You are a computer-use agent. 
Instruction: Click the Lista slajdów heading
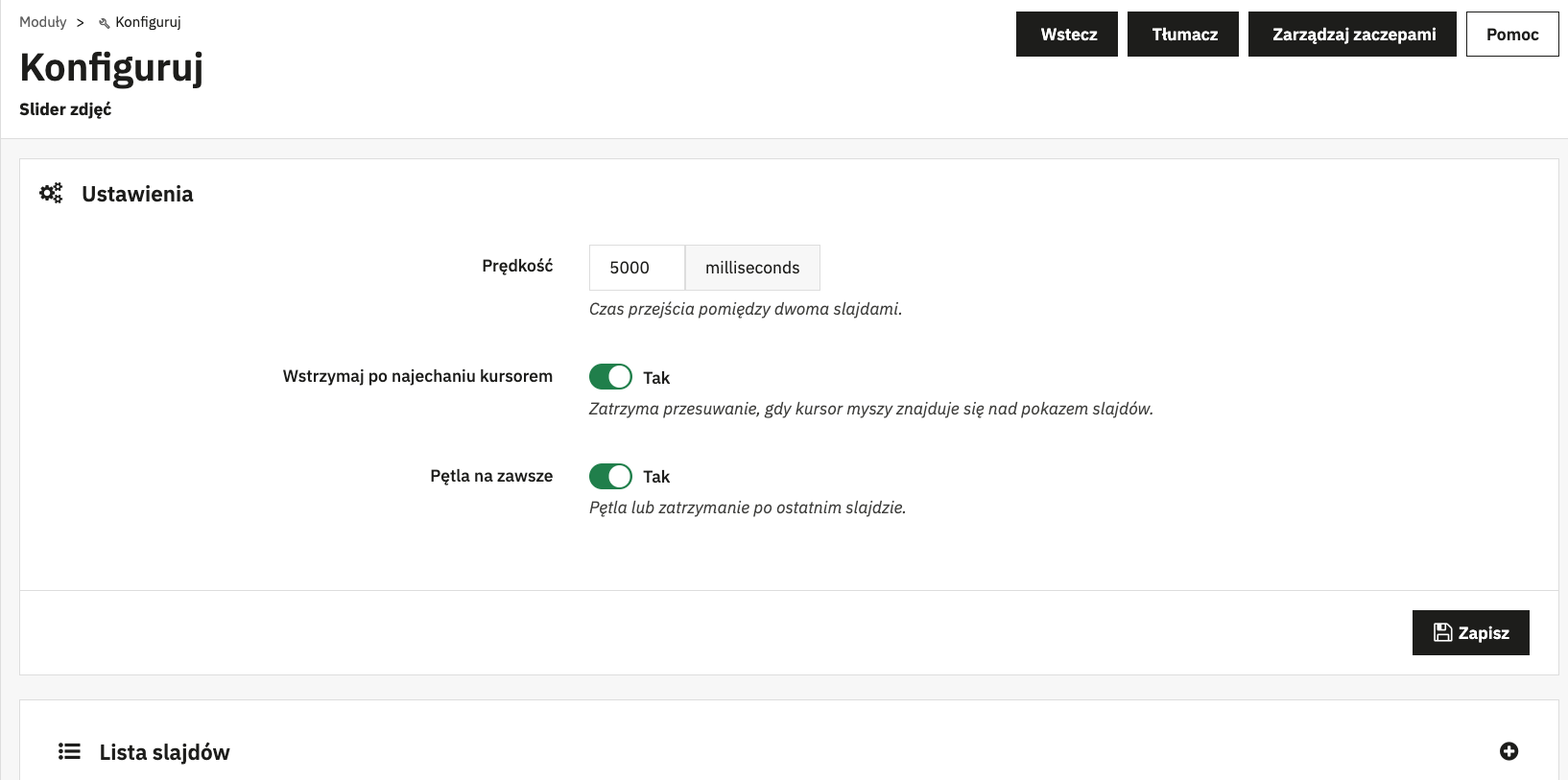coord(165,752)
